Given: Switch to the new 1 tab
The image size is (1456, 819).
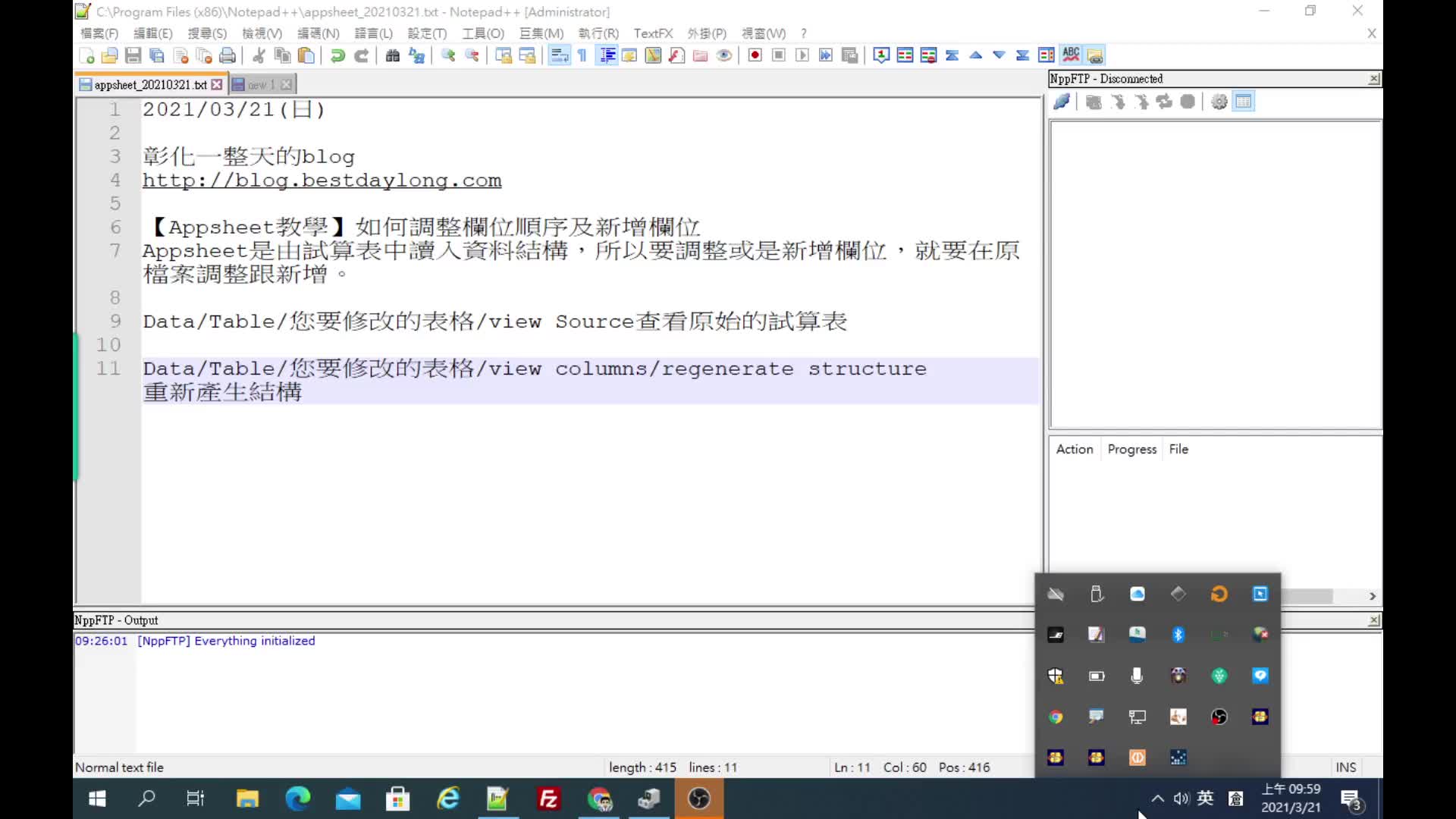Looking at the screenshot, I should point(262,85).
